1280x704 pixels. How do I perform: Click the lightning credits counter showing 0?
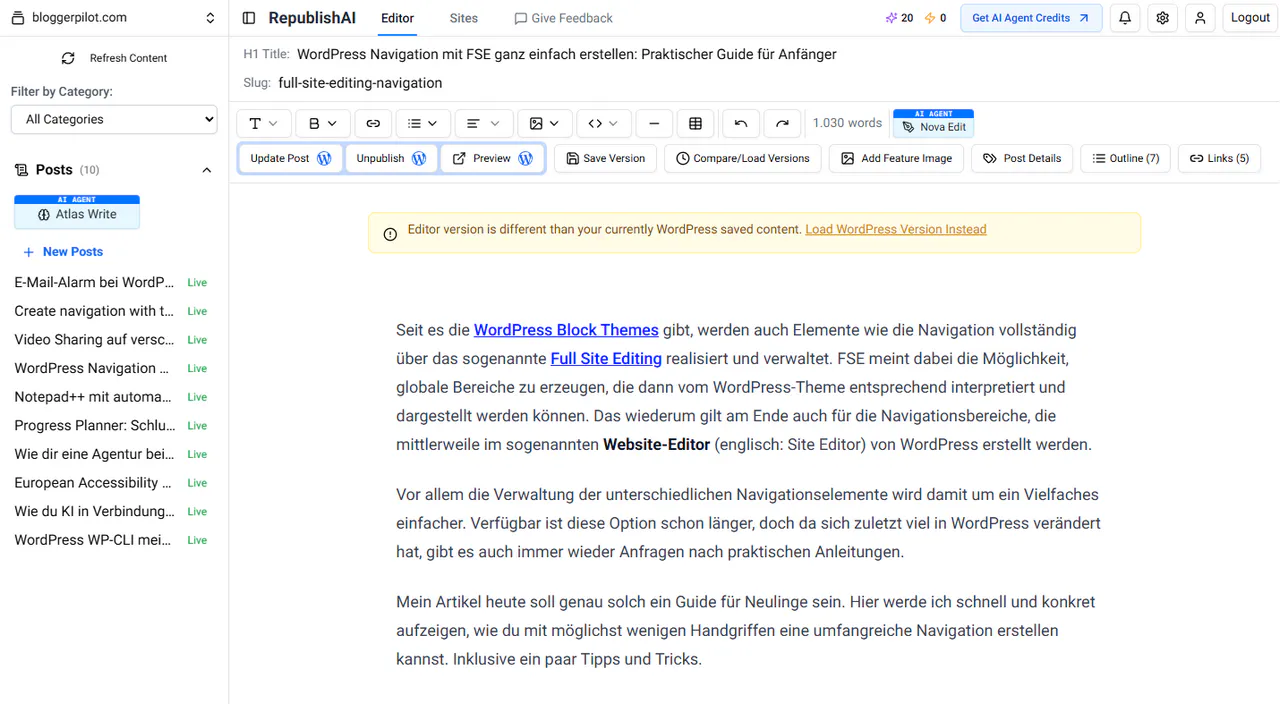(935, 18)
